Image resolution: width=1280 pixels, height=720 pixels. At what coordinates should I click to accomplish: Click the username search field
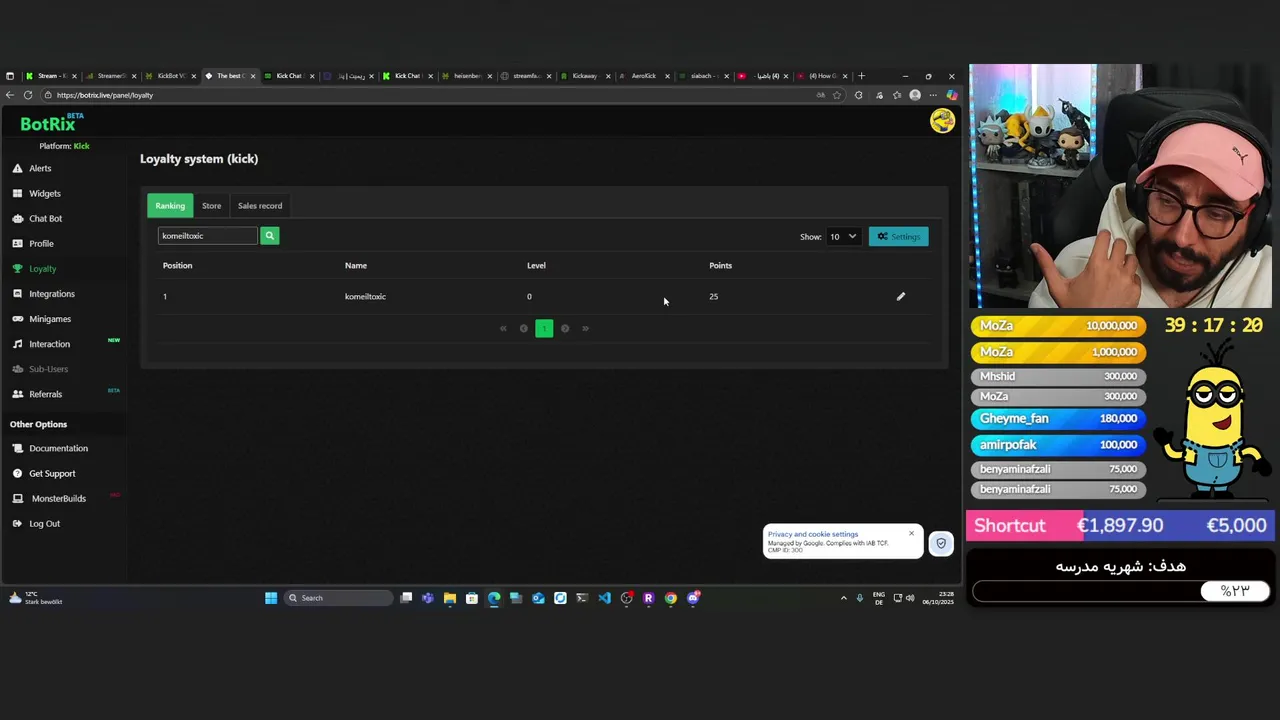click(207, 236)
